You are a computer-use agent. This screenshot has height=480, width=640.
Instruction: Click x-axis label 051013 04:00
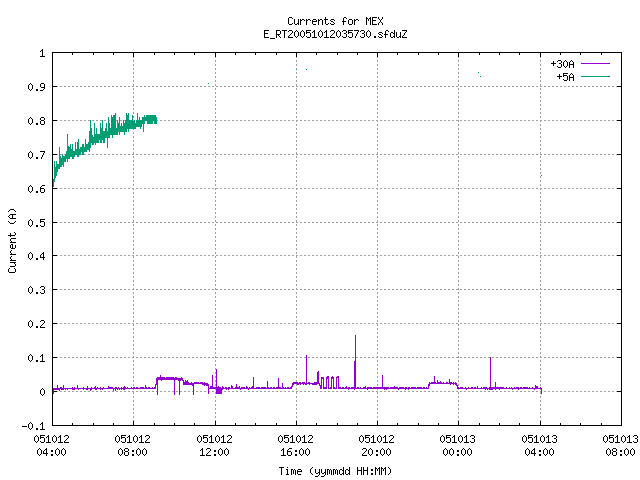539,445
